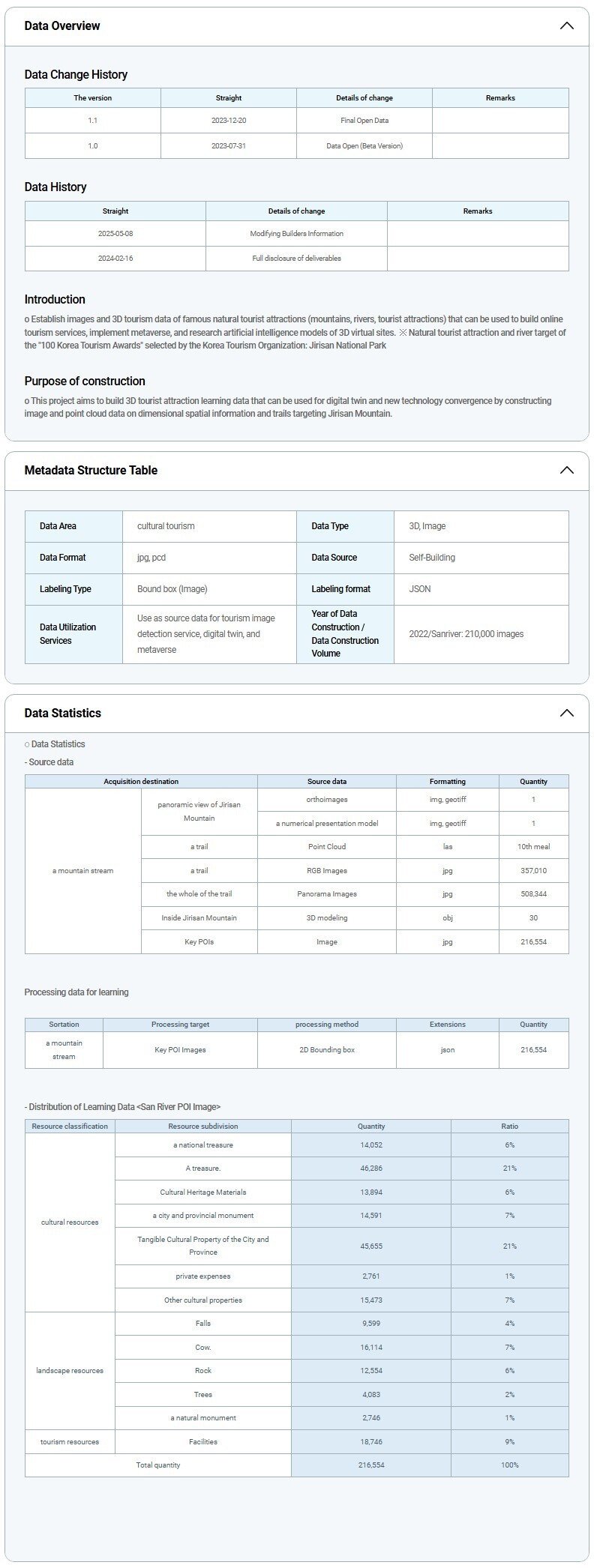Click the Panorama Images source data cell
The image size is (594, 1568).
(x=326, y=894)
